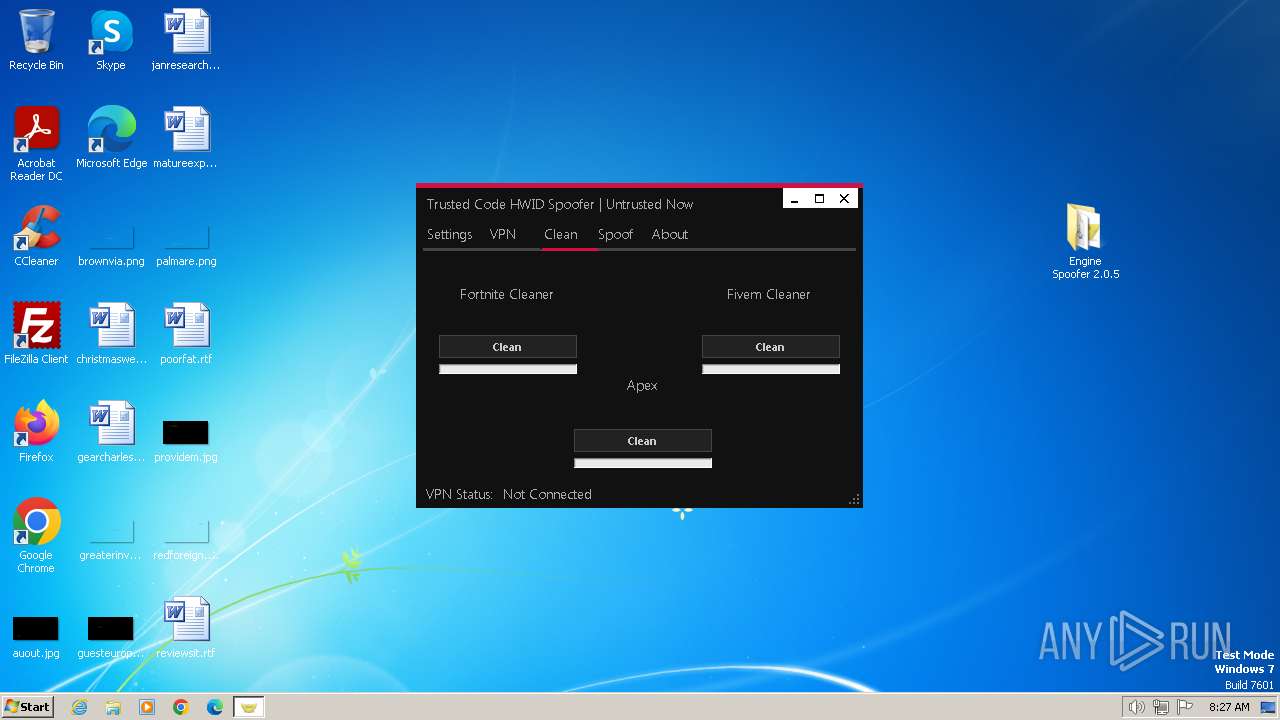1280x720 pixels.
Task: Select the greaterinv file icon
Action: (111, 540)
